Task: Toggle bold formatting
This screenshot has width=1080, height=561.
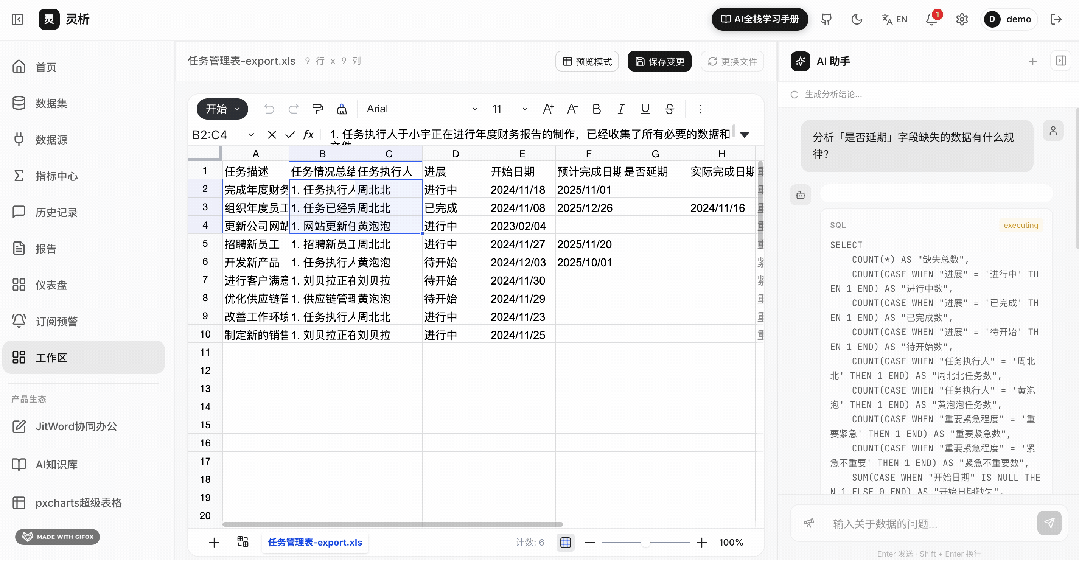Action: click(596, 109)
